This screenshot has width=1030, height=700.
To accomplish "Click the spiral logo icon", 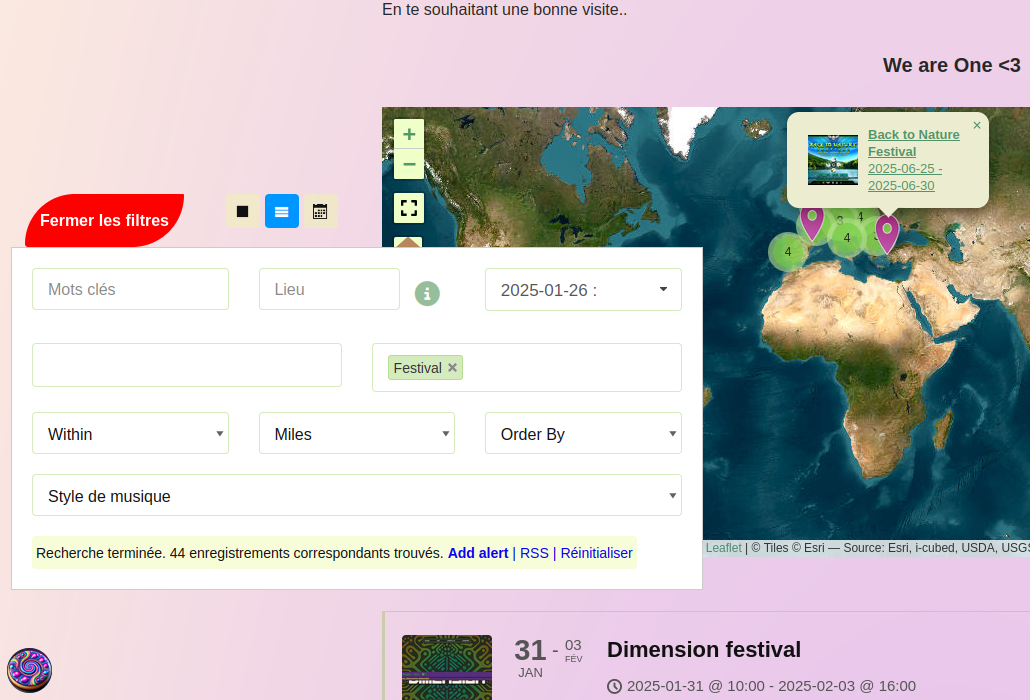I will click(x=29, y=670).
